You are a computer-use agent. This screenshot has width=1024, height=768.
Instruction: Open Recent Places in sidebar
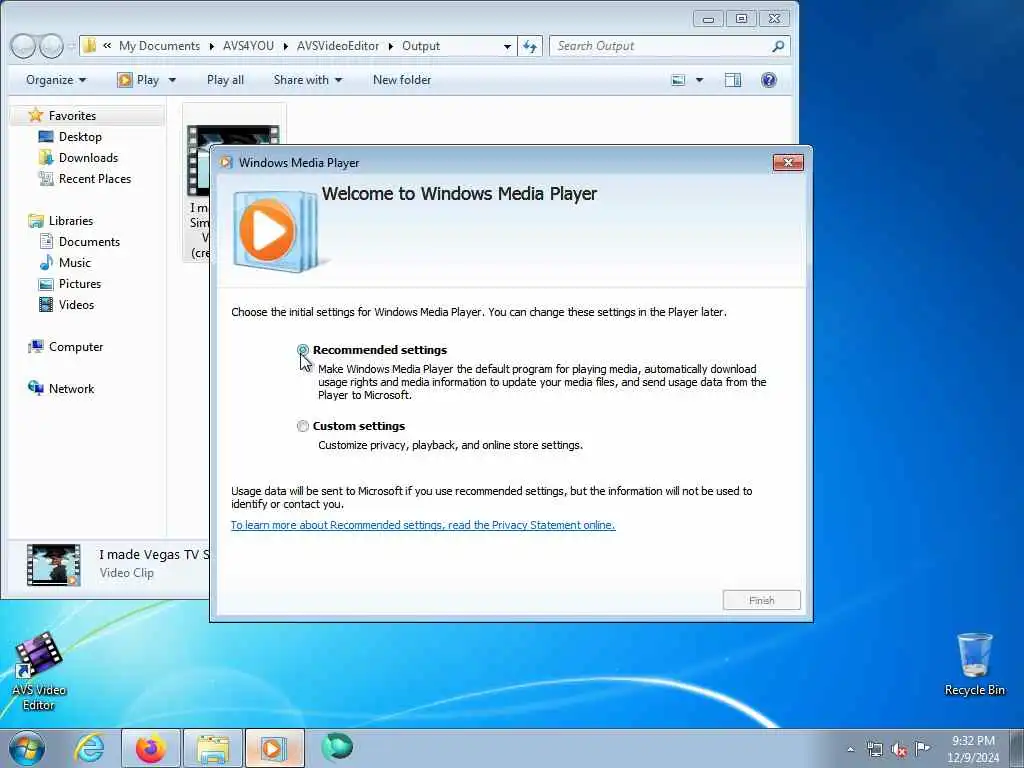pos(95,178)
